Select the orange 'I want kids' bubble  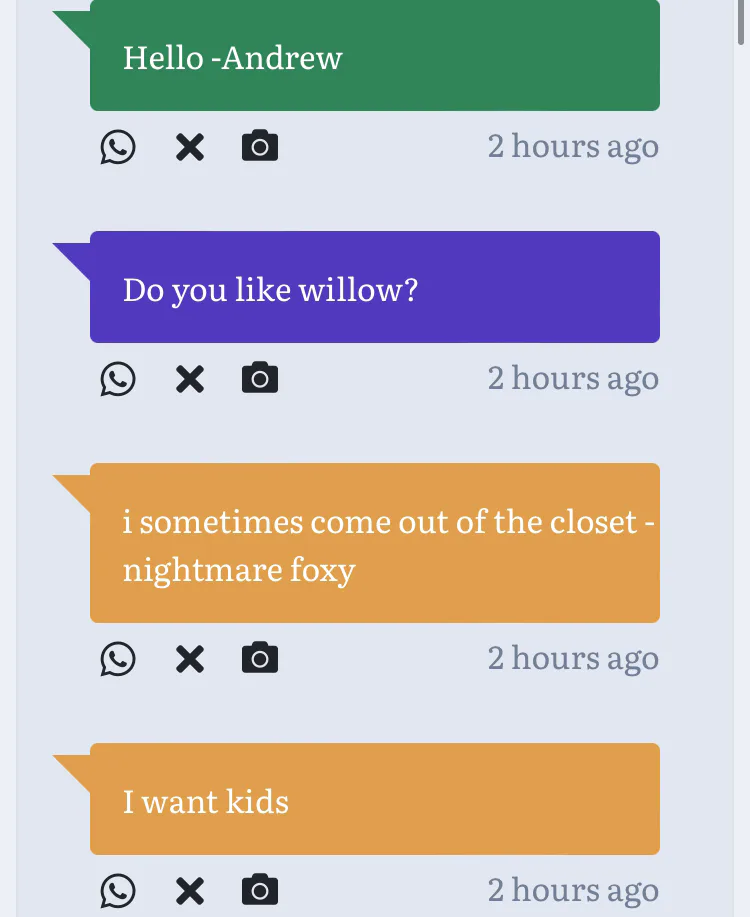pyautogui.click(x=374, y=800)
